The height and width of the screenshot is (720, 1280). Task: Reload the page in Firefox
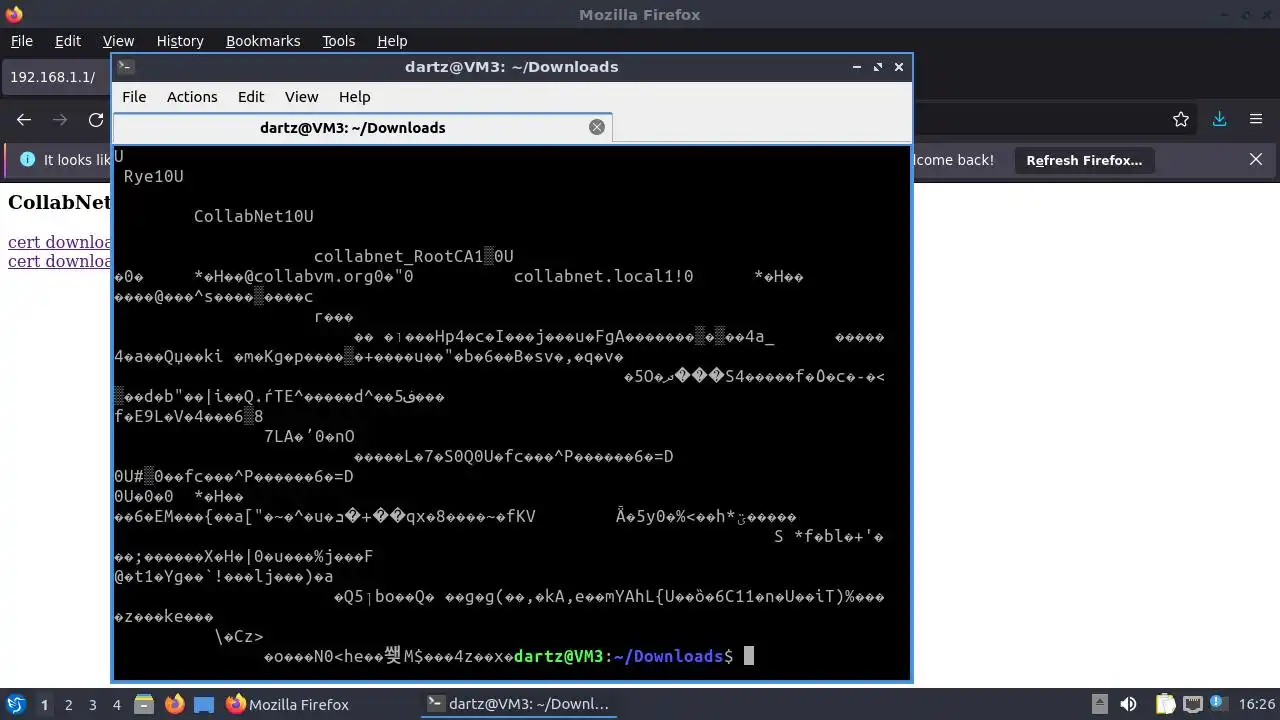pos(96,120)
